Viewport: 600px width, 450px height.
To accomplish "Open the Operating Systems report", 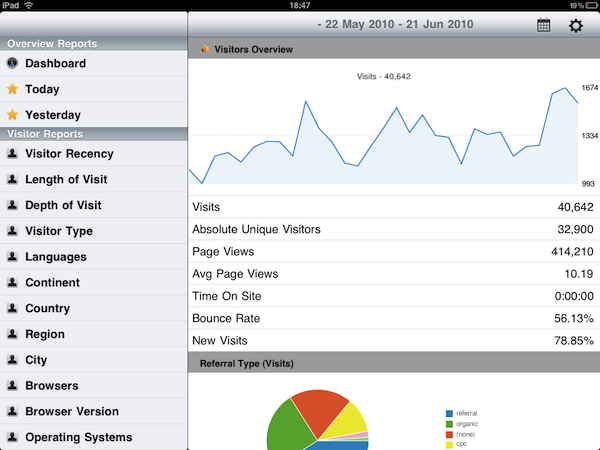I will (94, 437).
